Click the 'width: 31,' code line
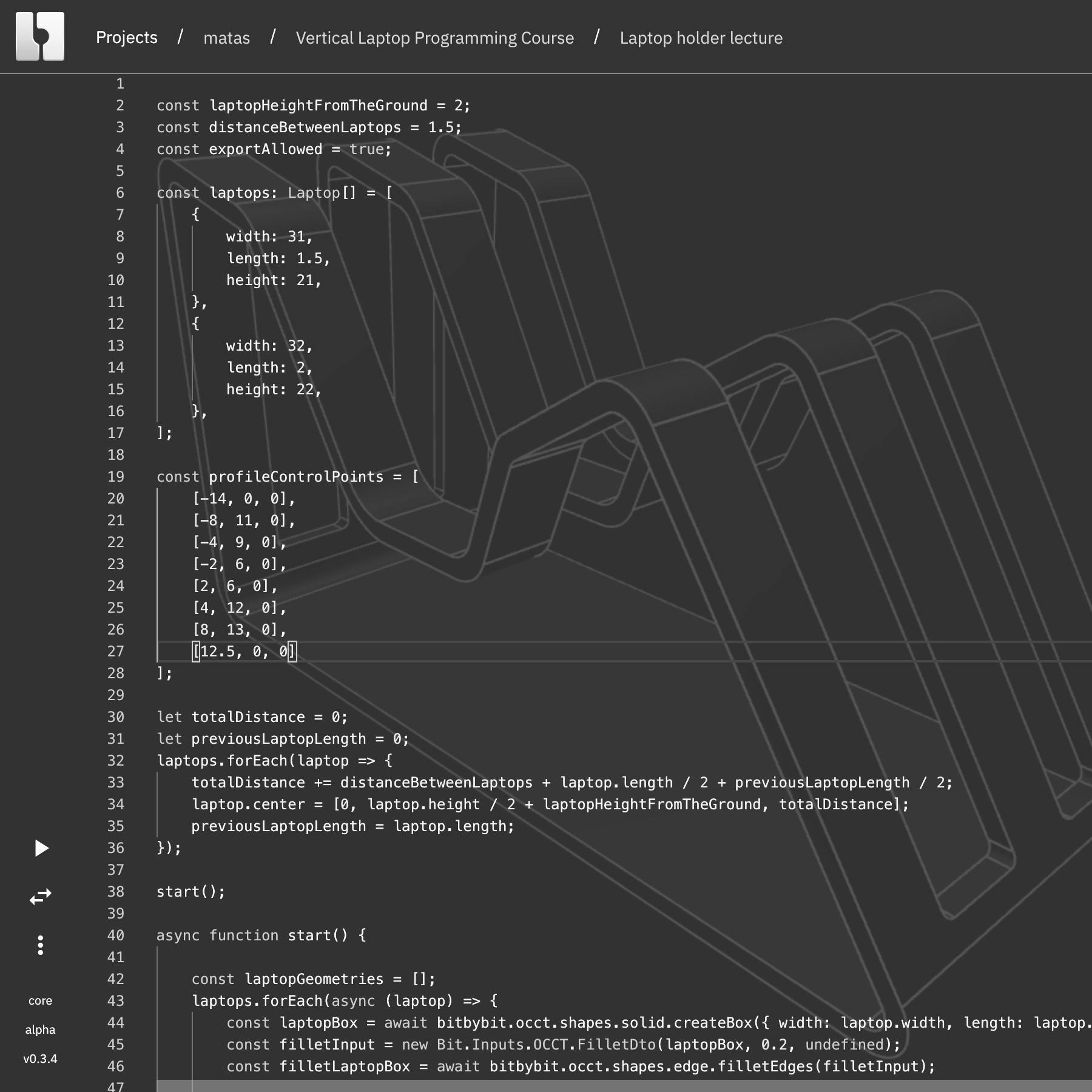The width and height of the screenshot is (1092, 1092). click(270, 237)
